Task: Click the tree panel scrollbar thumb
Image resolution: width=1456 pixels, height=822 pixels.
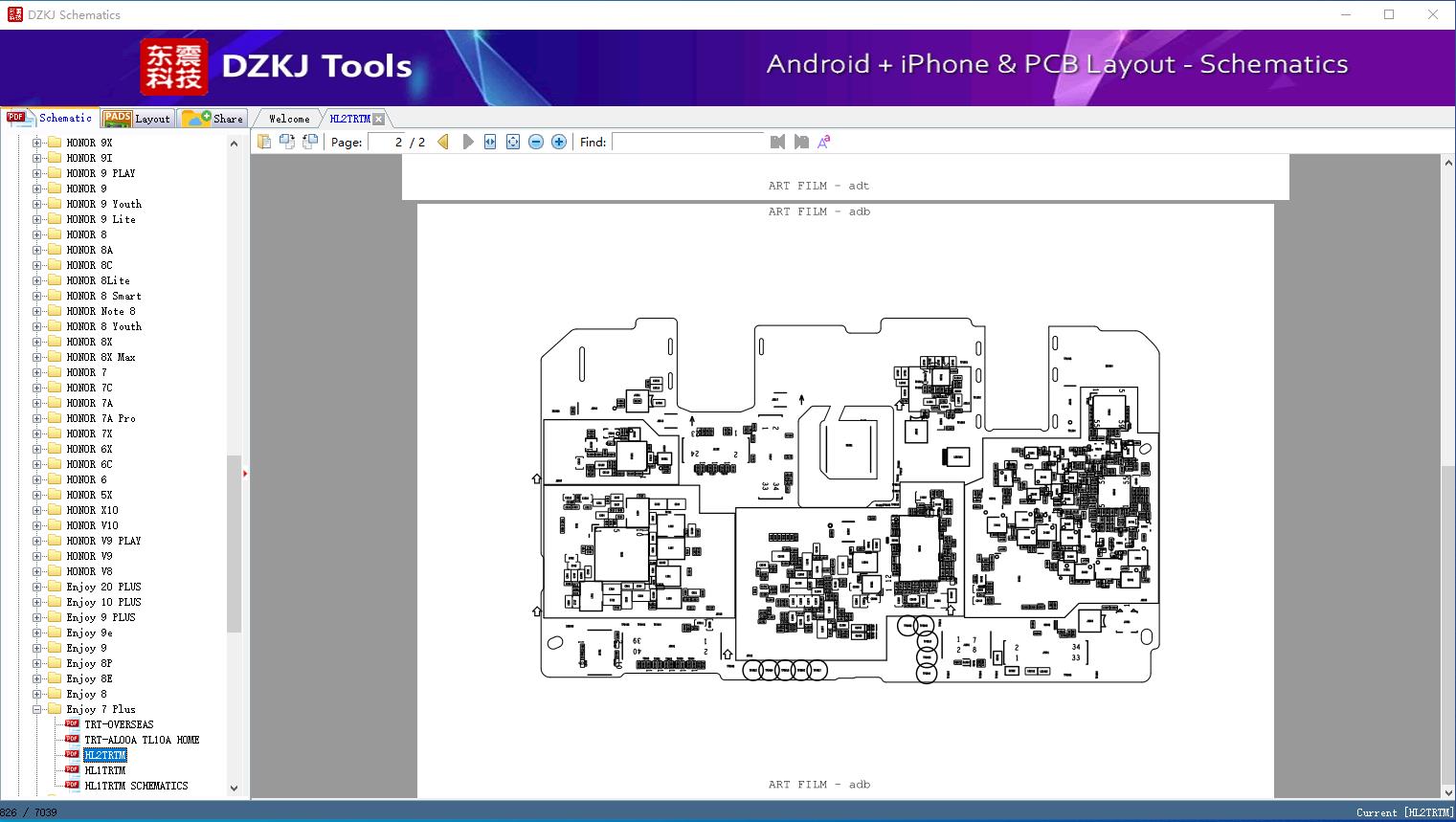Action: click(234, 544)
